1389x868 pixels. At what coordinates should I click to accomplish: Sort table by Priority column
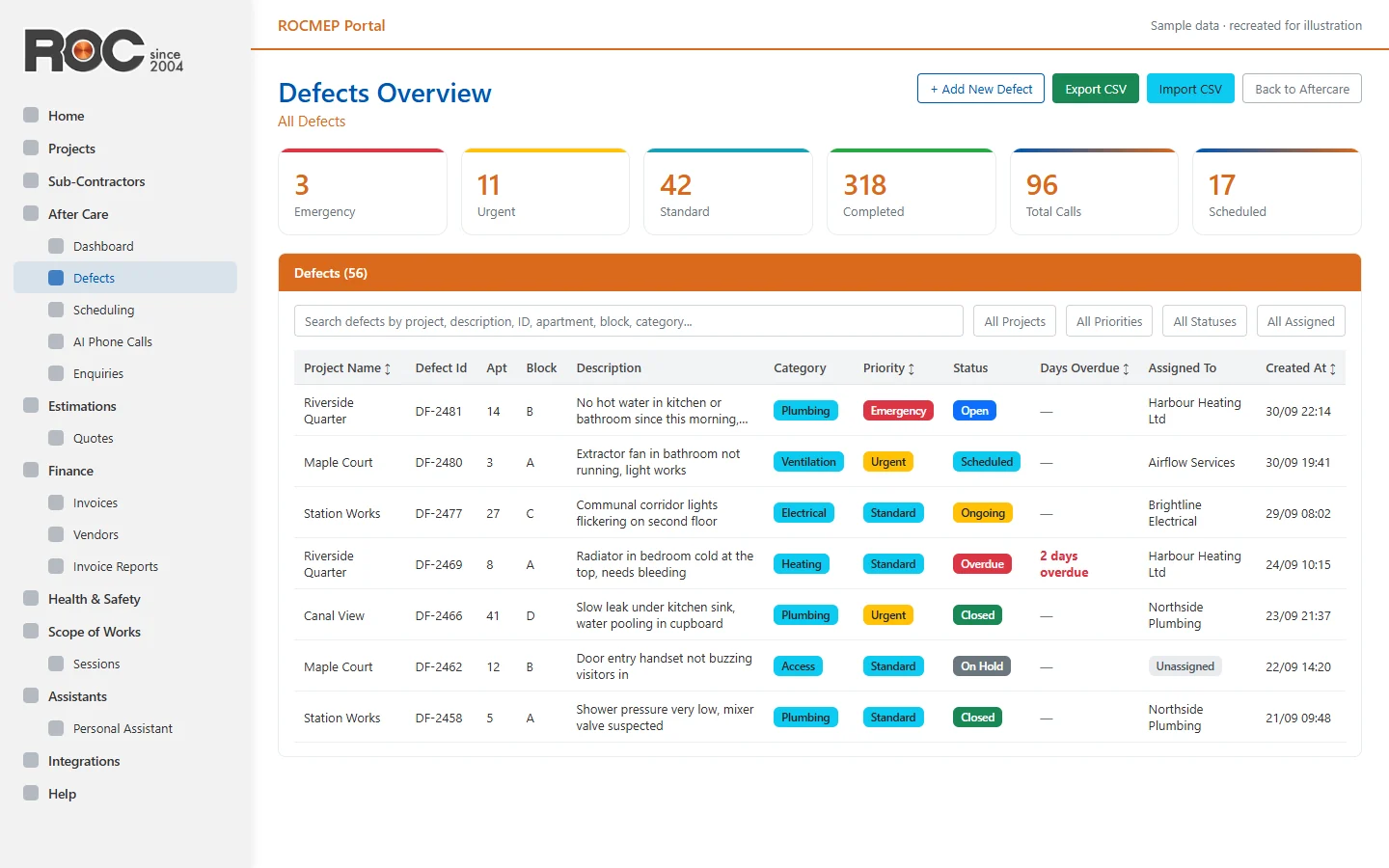888,367
